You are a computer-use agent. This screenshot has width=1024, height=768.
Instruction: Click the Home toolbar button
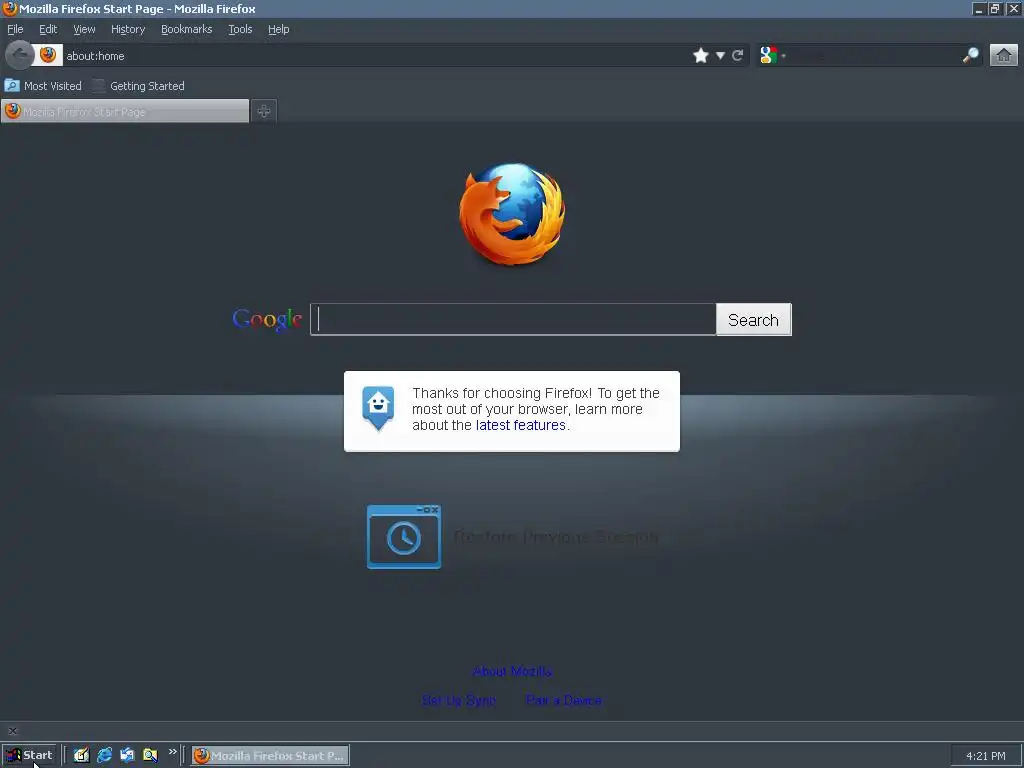[x=1004, y=56]
